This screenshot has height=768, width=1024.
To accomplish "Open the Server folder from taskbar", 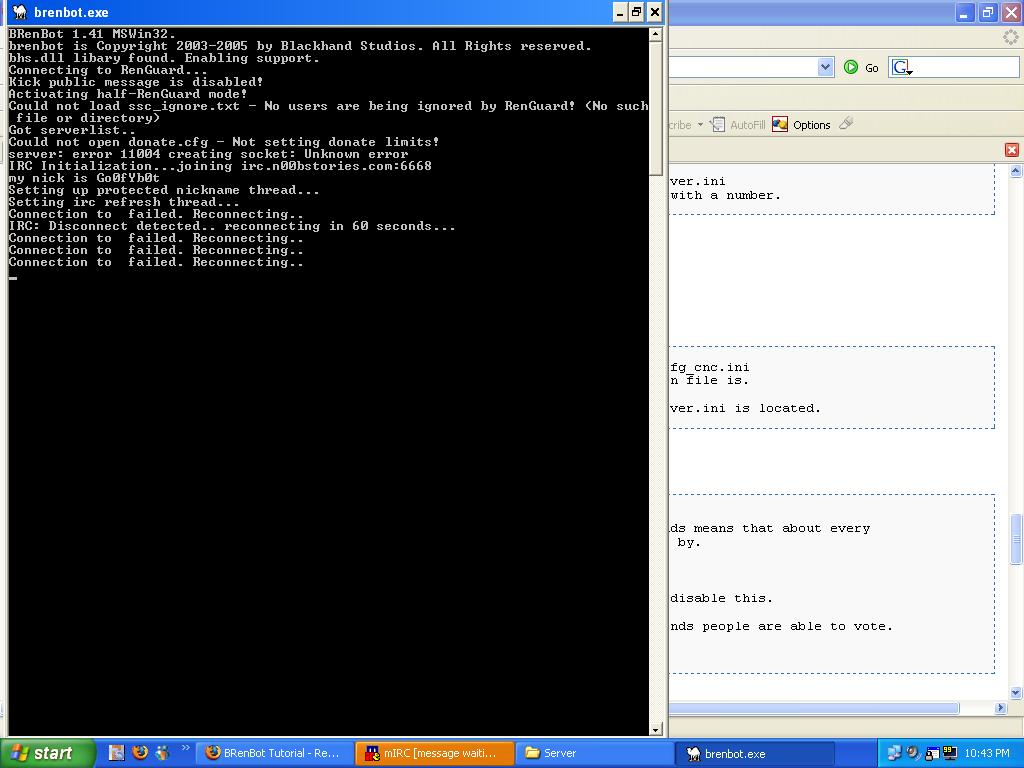I will point(594,753).
